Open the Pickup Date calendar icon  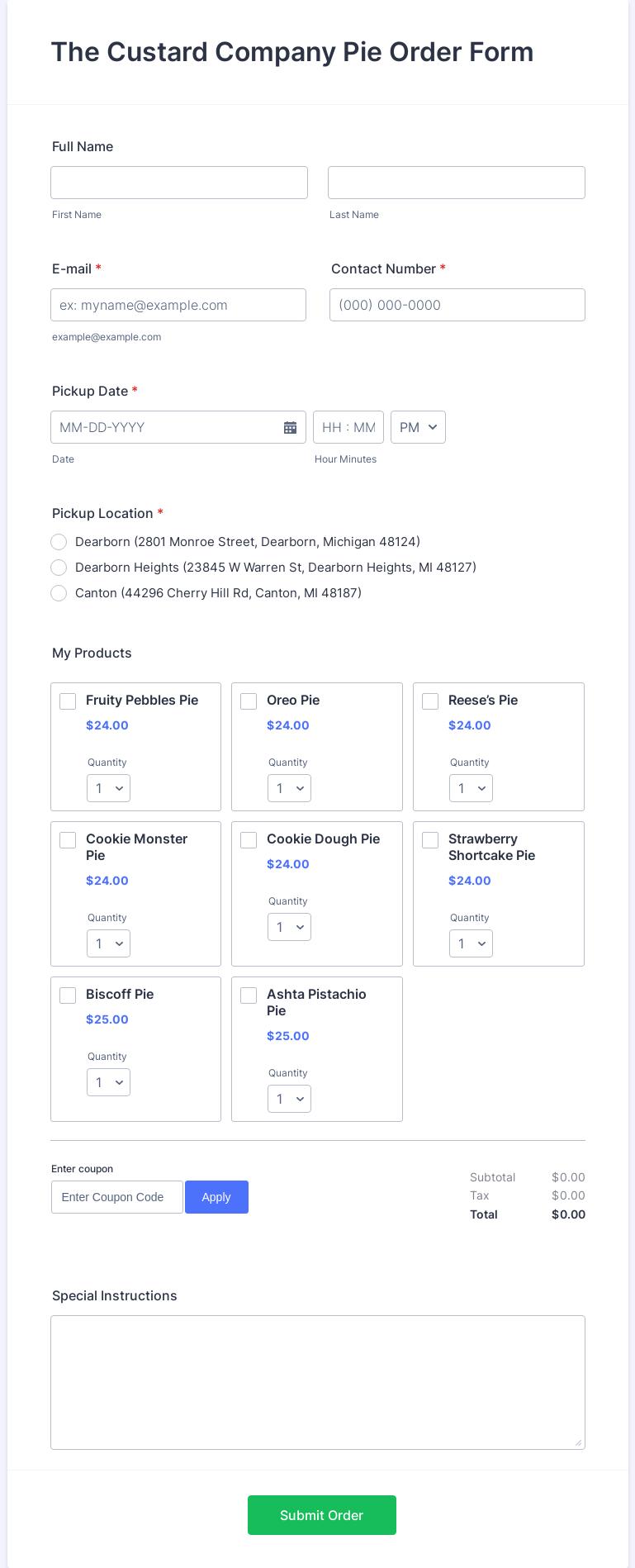(290, 427)
